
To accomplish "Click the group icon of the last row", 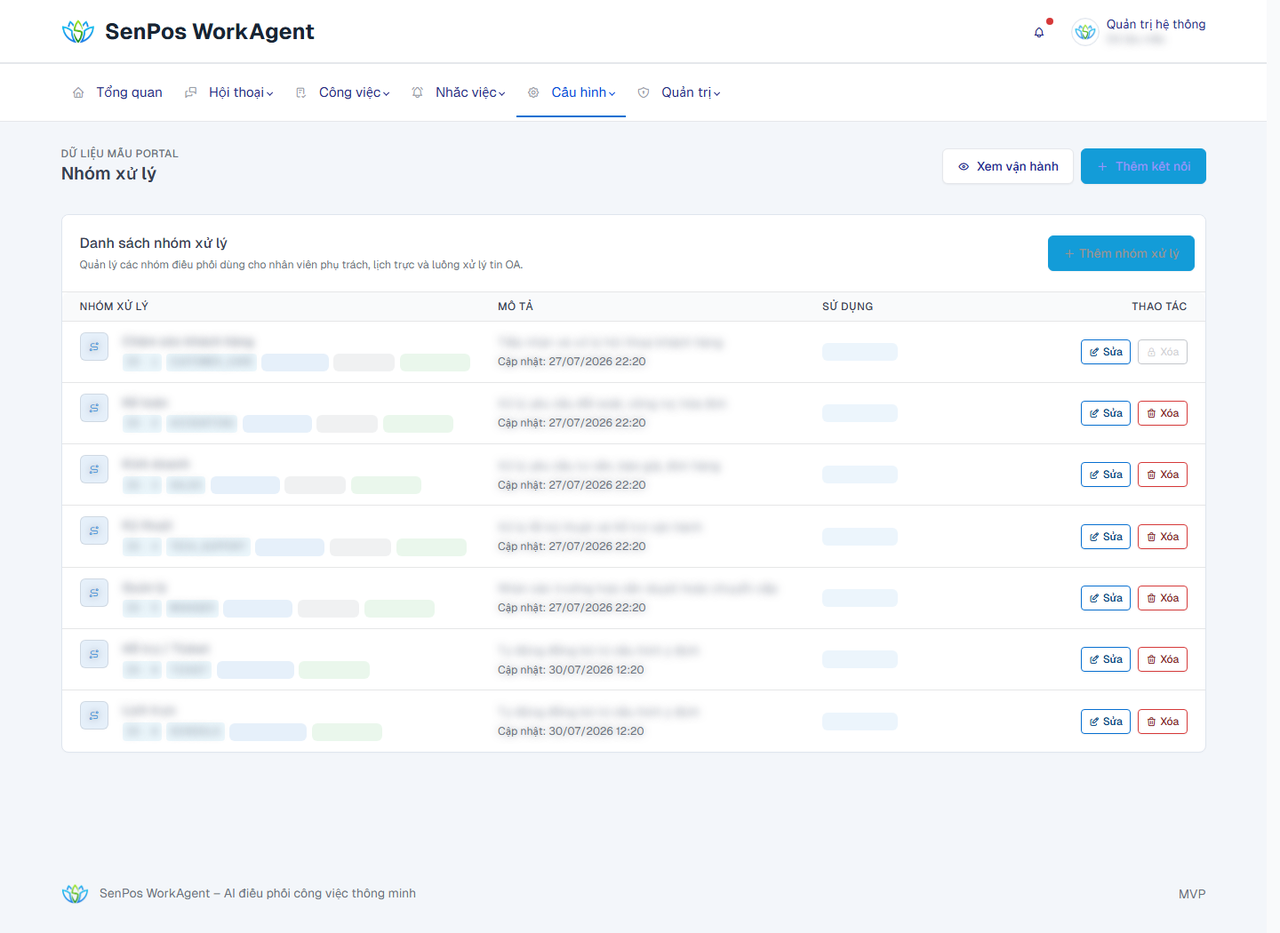I will [94, 715].
